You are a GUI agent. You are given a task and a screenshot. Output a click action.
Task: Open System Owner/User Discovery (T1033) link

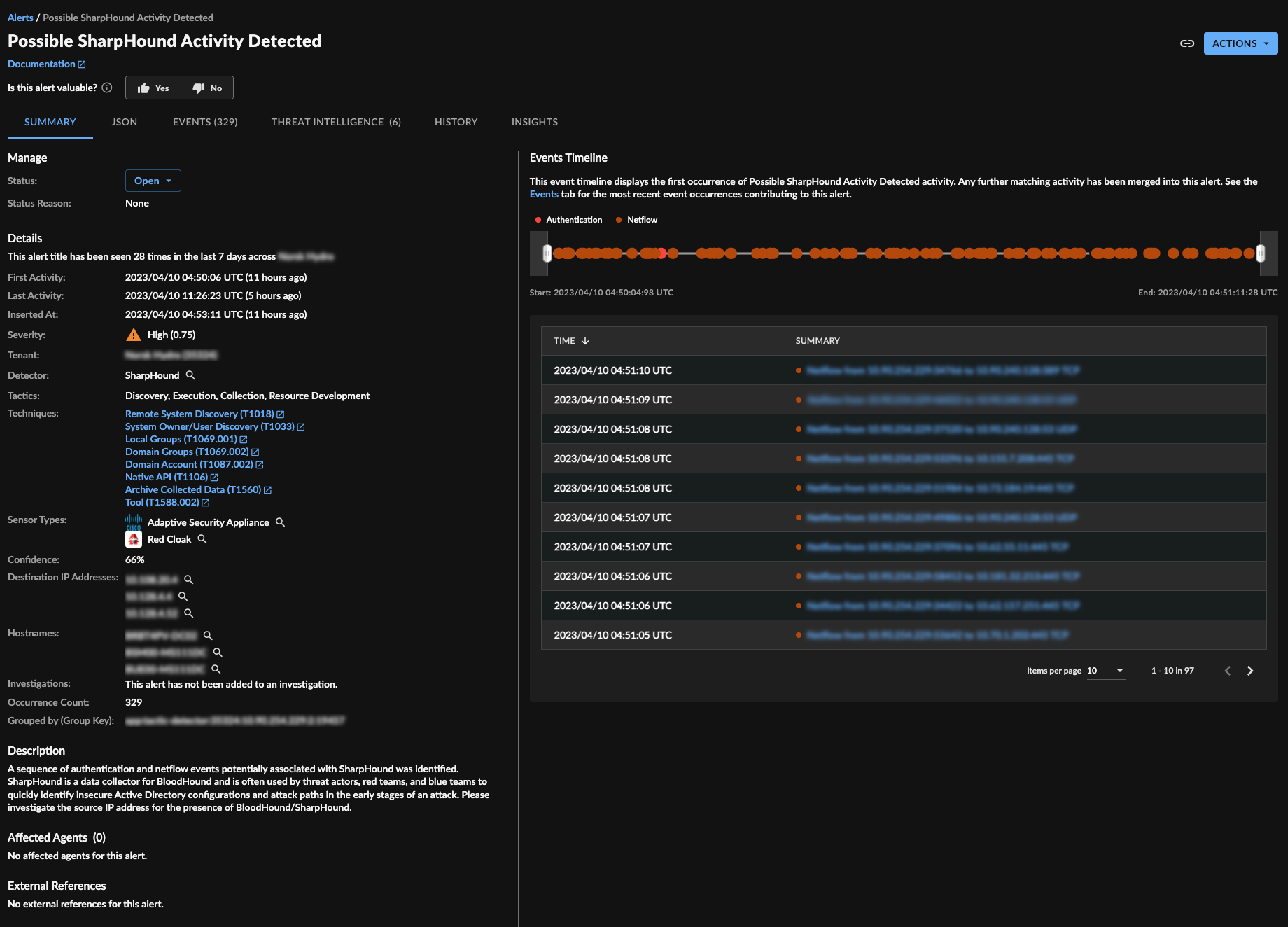(210, 426)
